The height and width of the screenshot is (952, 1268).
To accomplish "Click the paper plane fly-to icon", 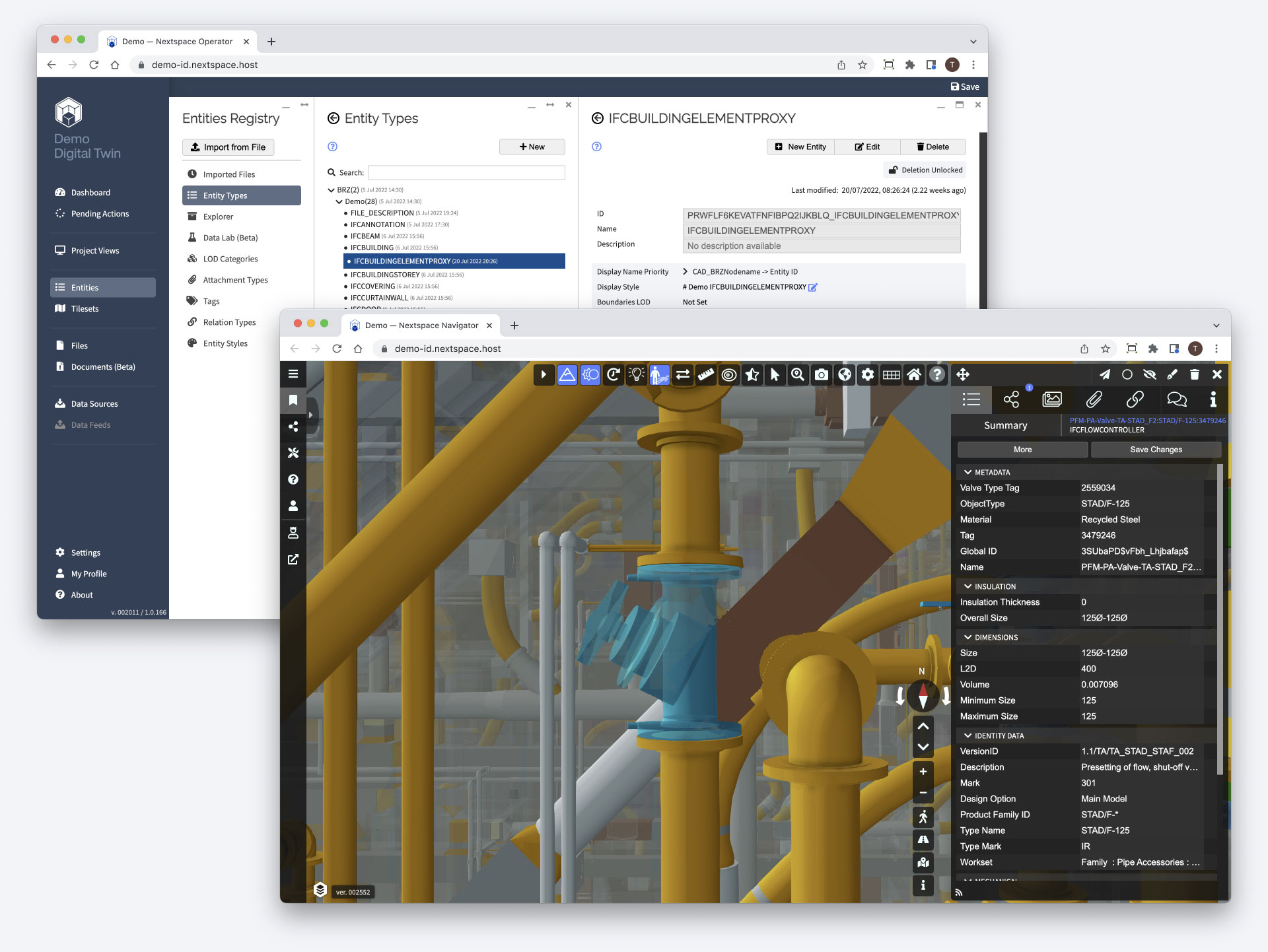I will (x=1104, y=374).
